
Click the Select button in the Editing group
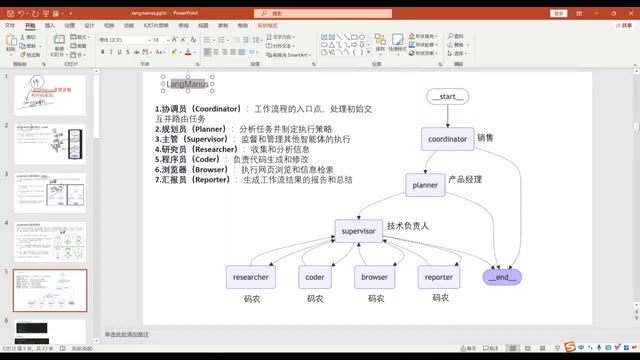click(457, 53)
